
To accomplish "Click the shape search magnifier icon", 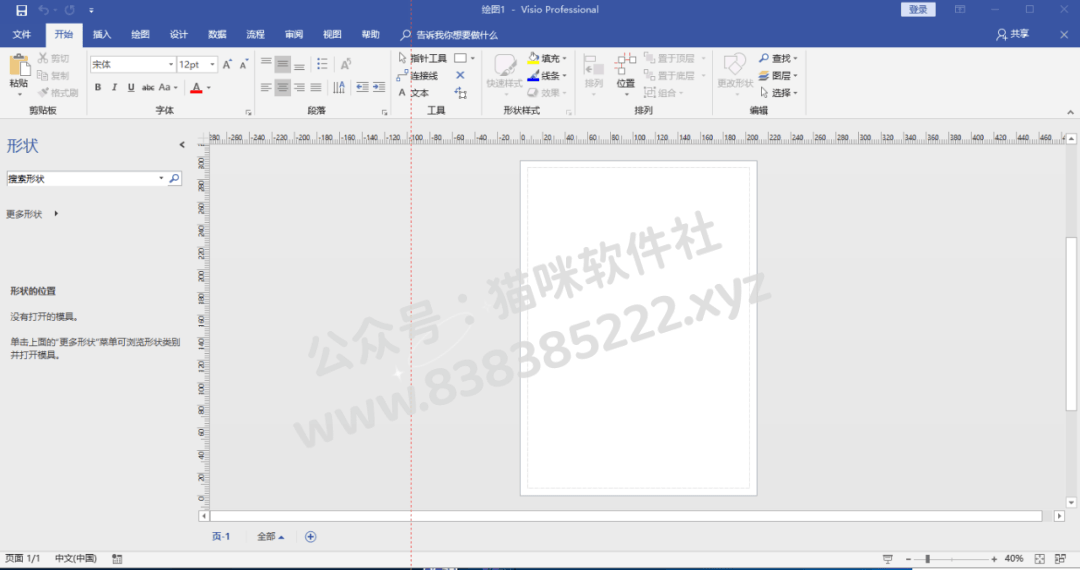I will tap(174, 178).
